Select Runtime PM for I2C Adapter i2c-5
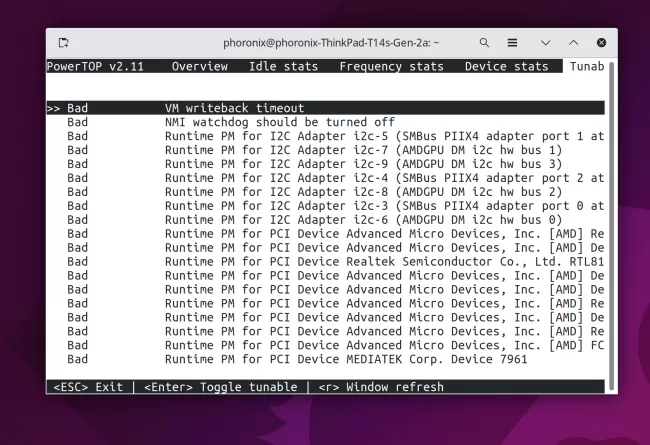Viewport: 650px width, 445px height. (325, 136)
